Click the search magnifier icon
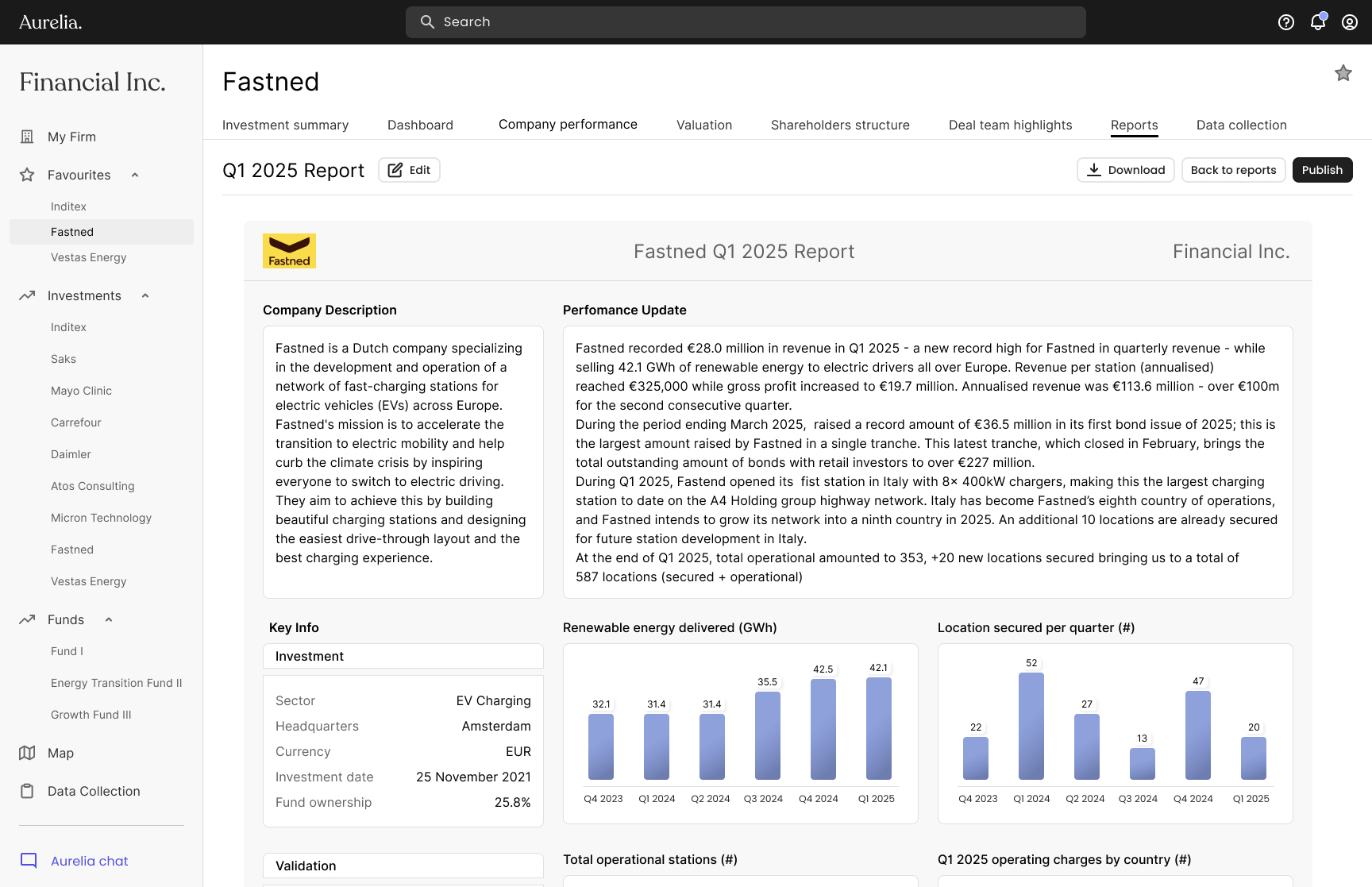 click(x=427, y=22)
